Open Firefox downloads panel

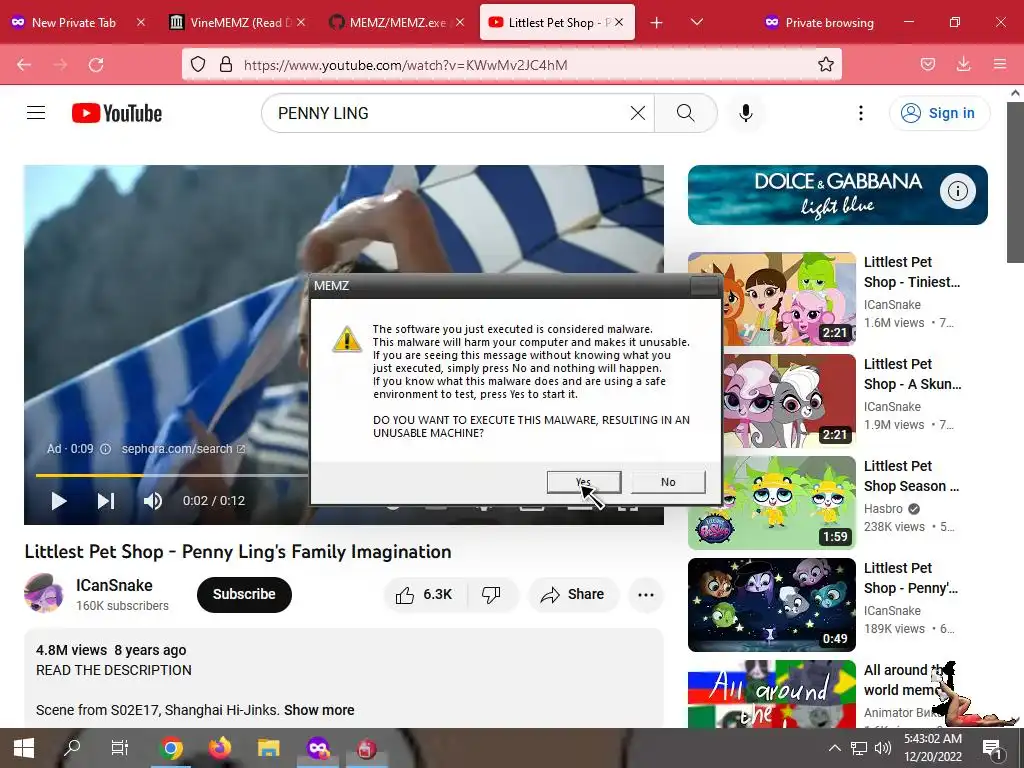963,65
